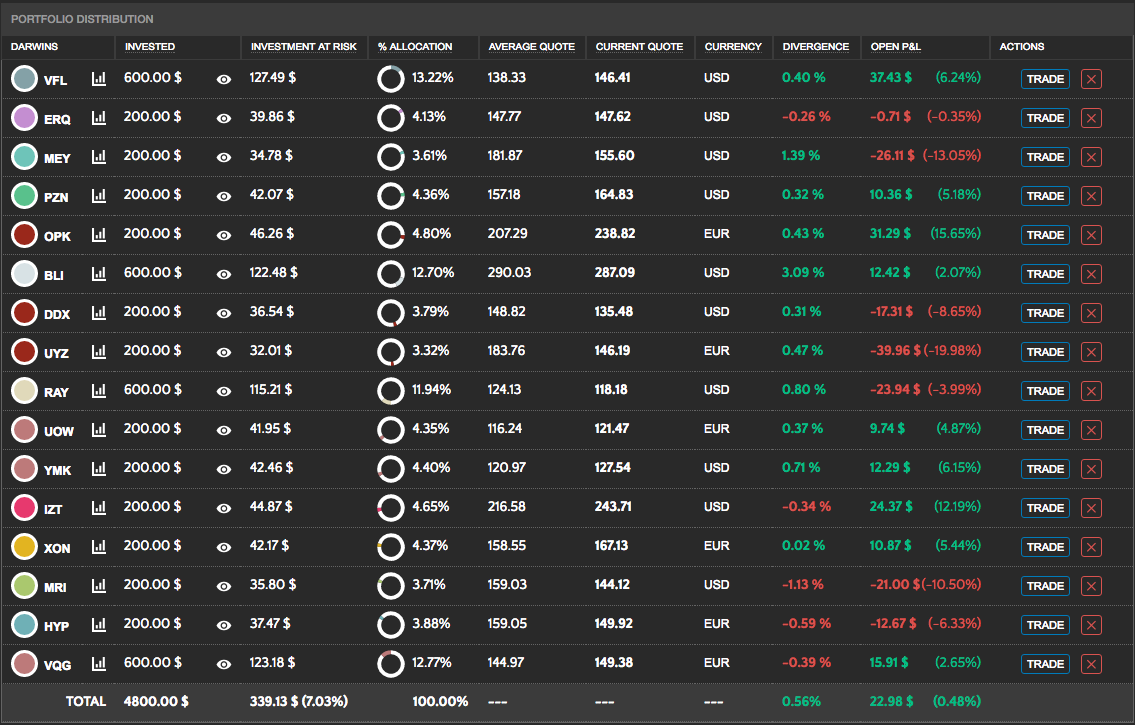The height and width of the screenshot is (725, 1135).
Task: Click the eye icon in the MRI row
Action: pyautogui.click(x=224, y=586)
